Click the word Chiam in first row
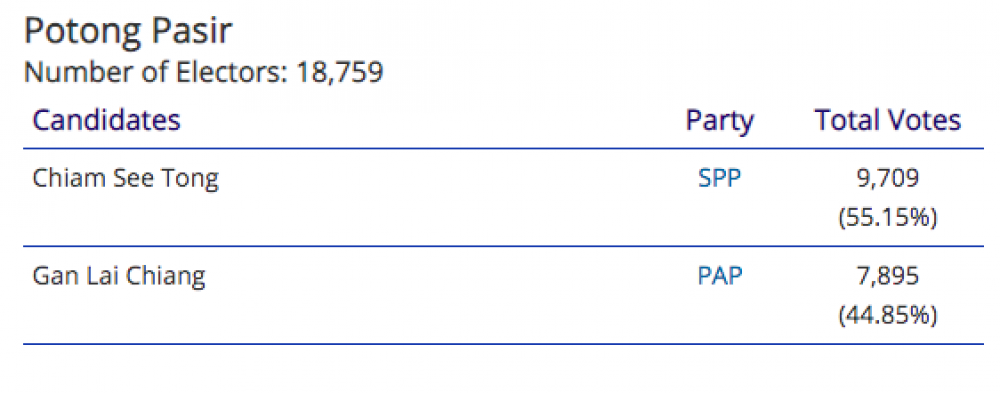The height and width of the screenshot is (393, 1000). [60, 179]
